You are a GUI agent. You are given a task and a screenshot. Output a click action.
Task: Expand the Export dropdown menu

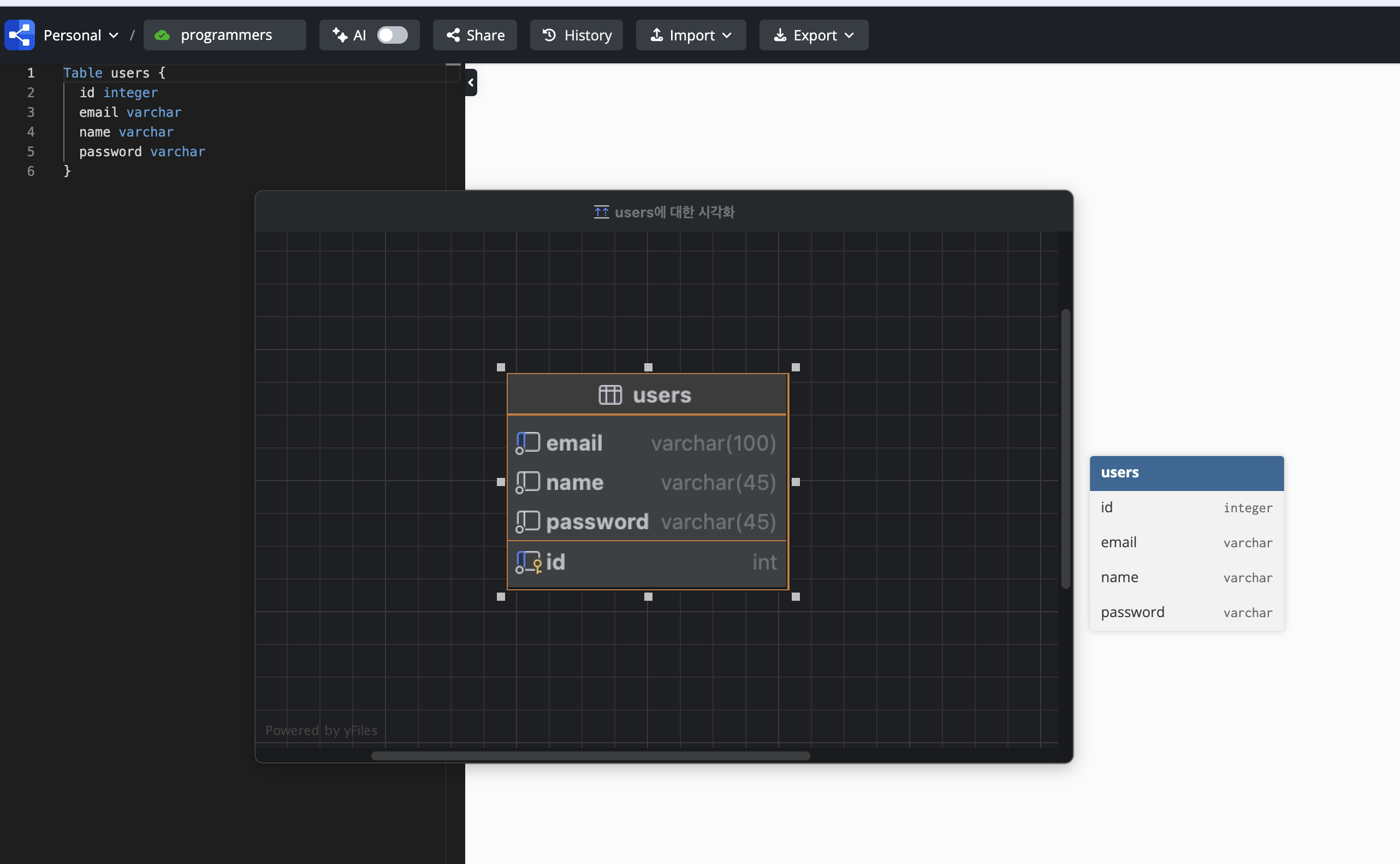(814, 35)
